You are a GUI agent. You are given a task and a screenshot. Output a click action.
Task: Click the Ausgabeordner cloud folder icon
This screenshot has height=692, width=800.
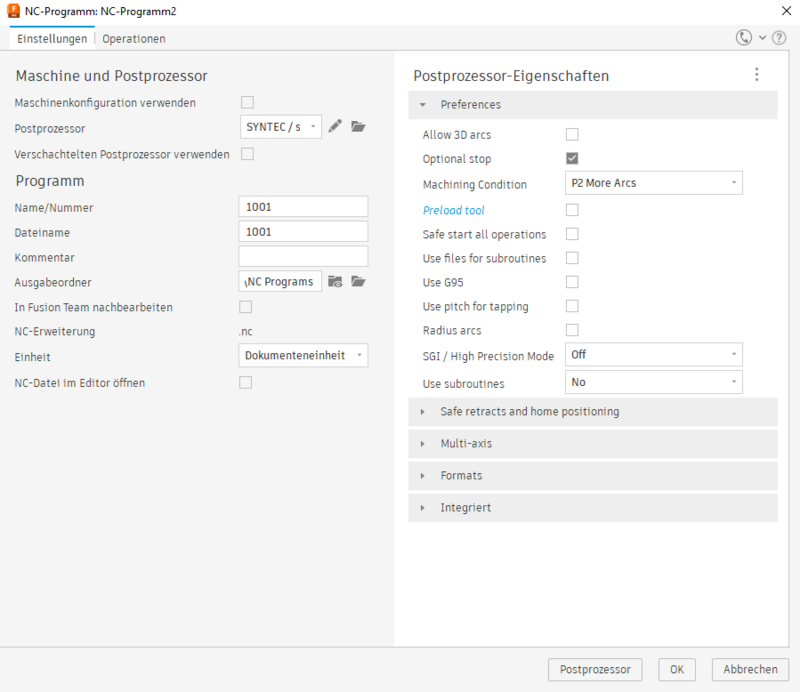335,282
